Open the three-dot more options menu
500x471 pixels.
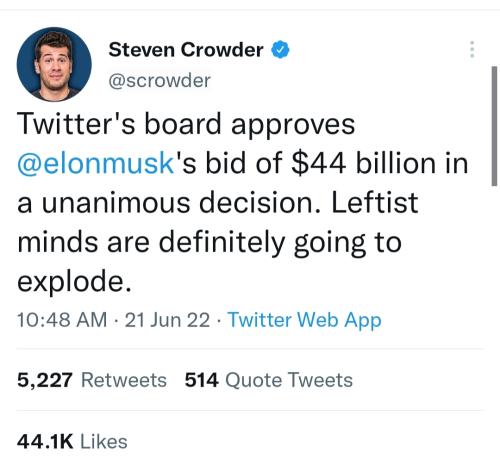point(472,49)
